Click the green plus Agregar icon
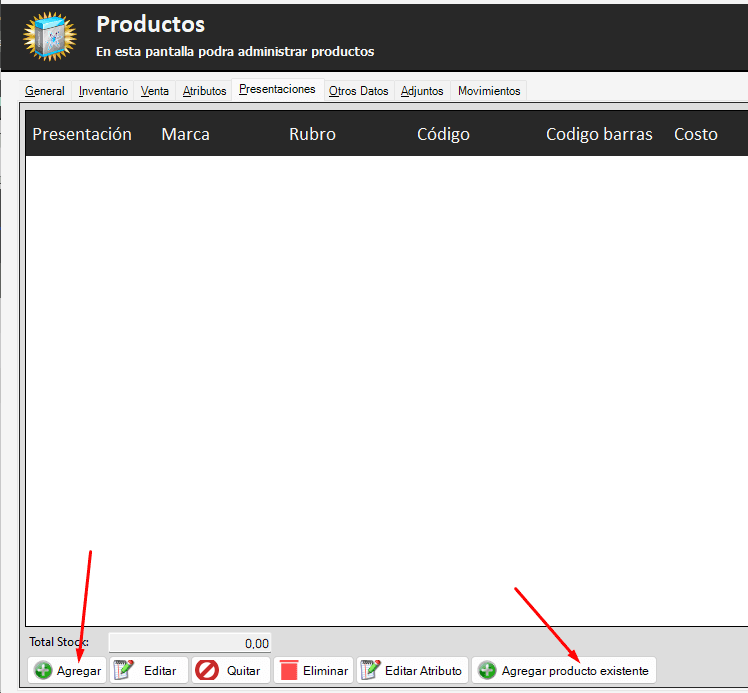The width and height of the screenshot is (748, 693). pos(43,671)
